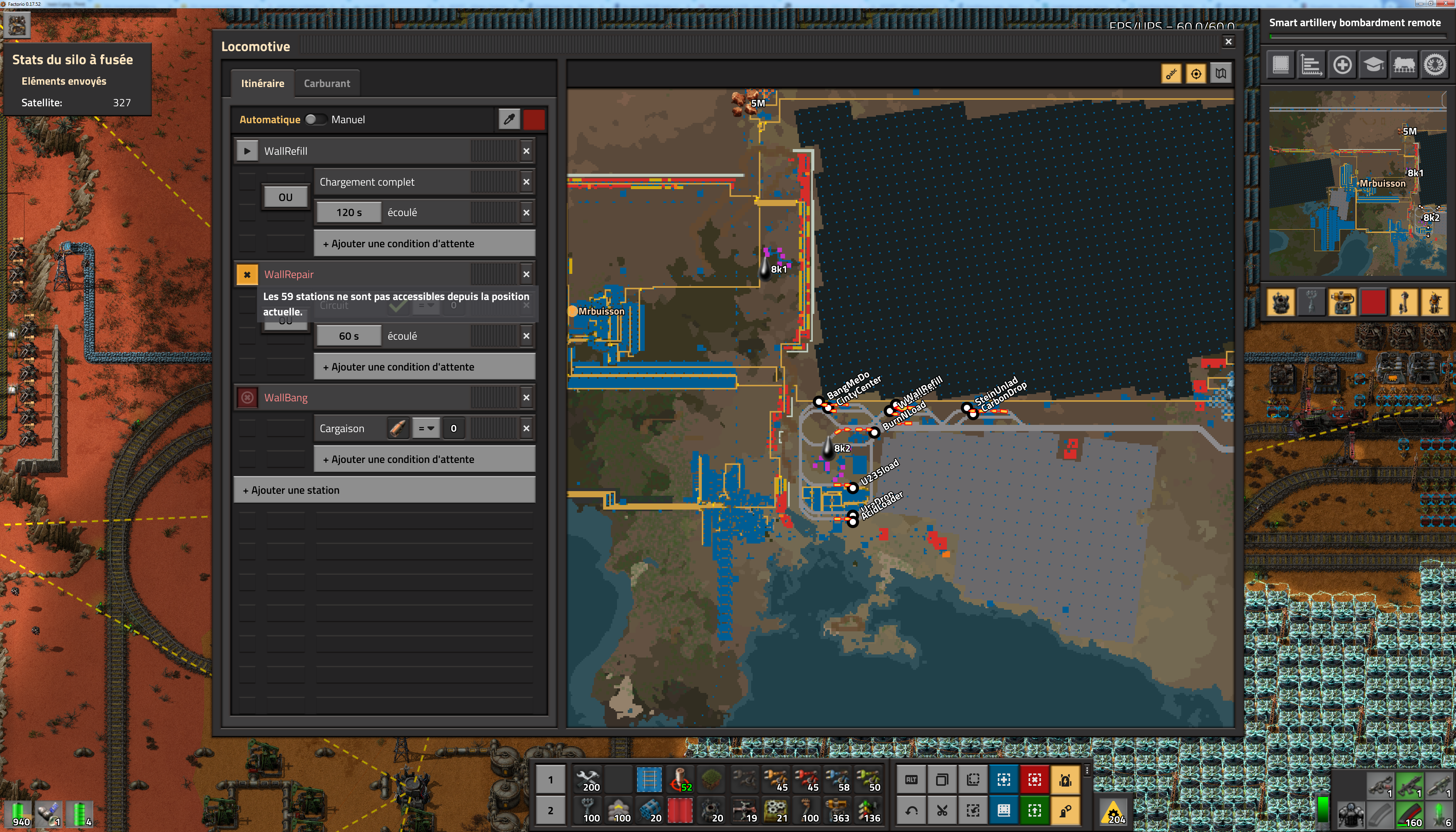Remove the Chargement complet condition
The image size is (1456, 832).
(526, 182)
